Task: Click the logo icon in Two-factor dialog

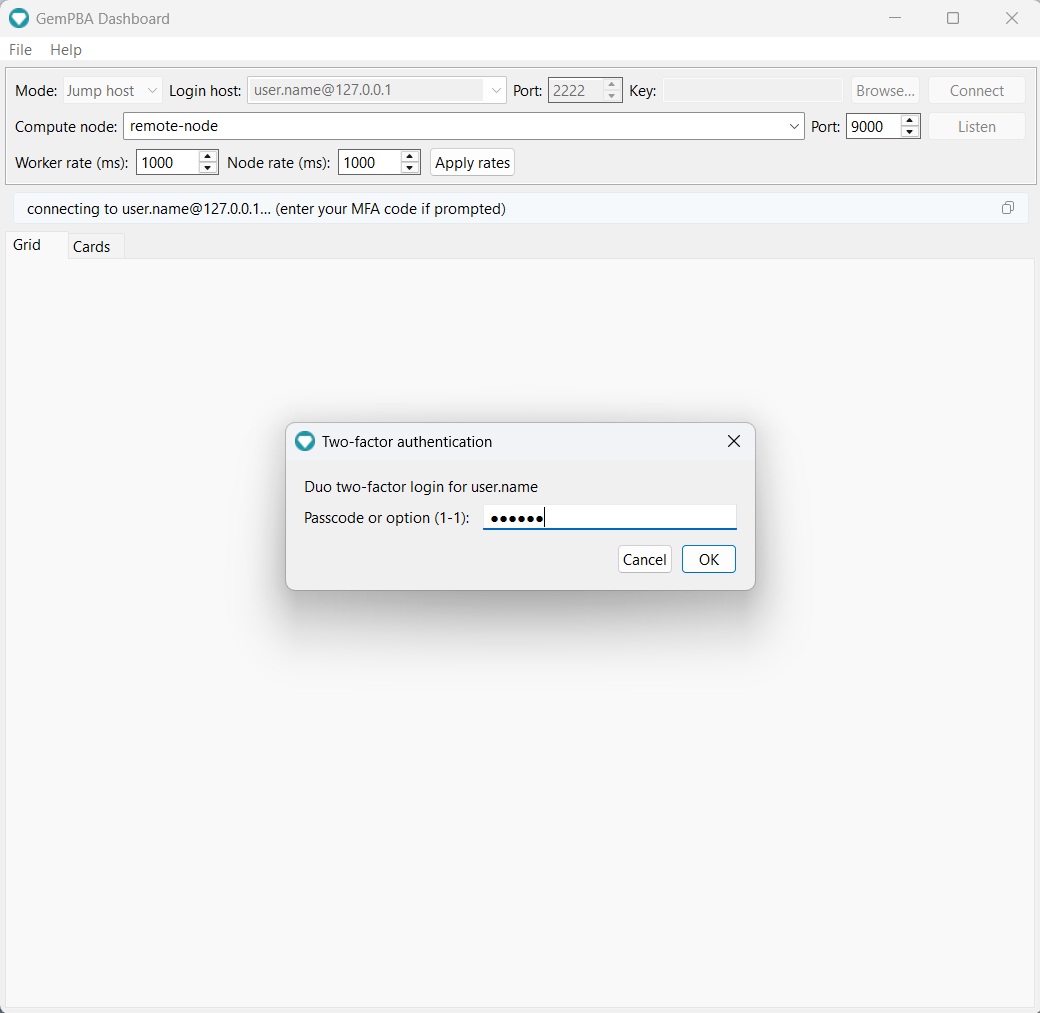Action: point(304,441)
